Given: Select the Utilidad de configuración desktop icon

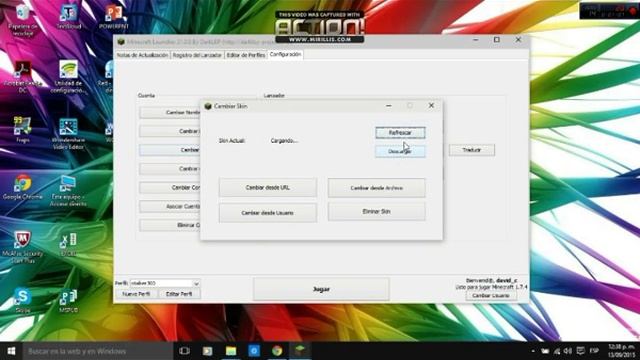Looking at the screenshot, I should tap(68, 77).
